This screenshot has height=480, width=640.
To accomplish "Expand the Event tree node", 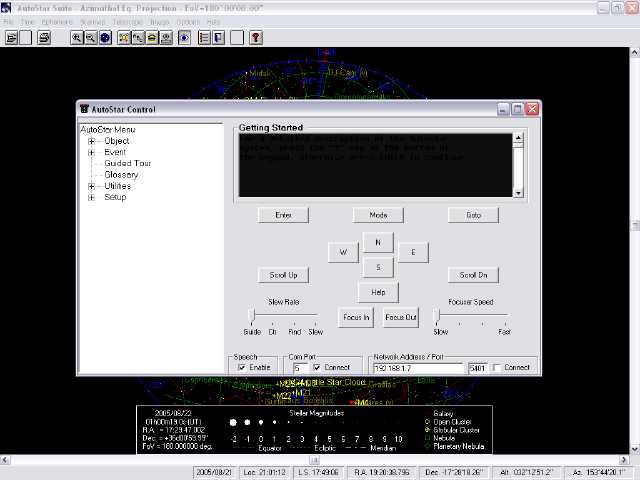I will click(91, 152).
